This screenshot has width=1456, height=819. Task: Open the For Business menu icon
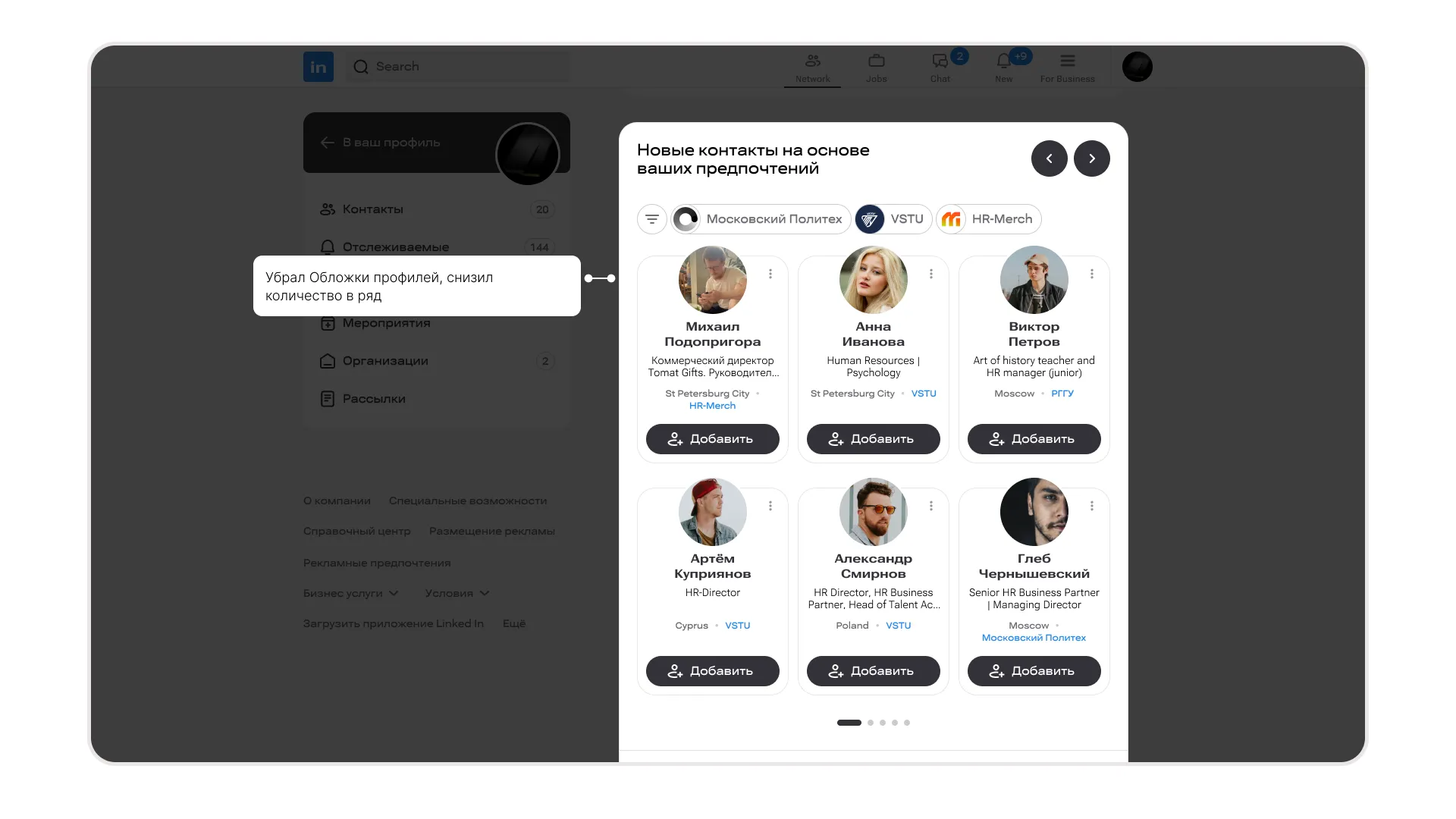pos(1067,61)
